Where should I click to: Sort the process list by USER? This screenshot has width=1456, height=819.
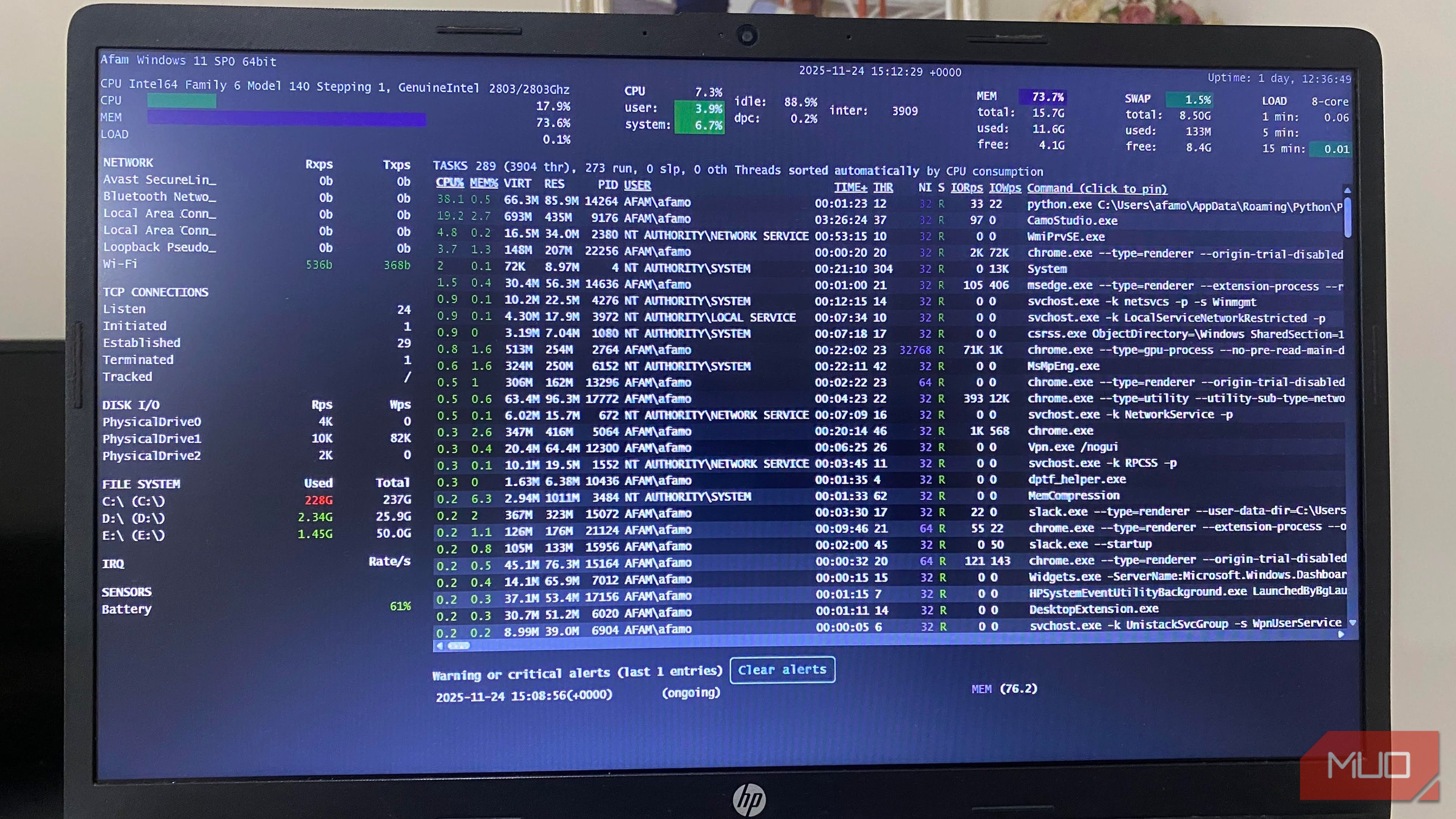coord(637,185)
